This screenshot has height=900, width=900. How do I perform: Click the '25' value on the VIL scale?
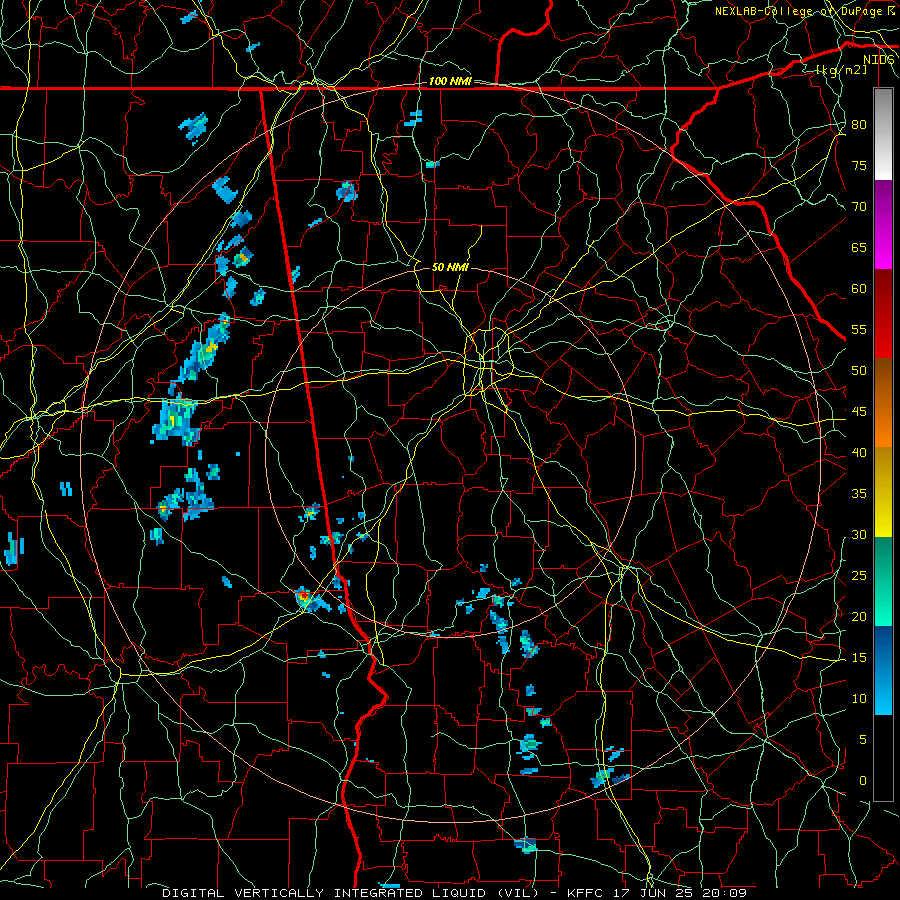859,576
